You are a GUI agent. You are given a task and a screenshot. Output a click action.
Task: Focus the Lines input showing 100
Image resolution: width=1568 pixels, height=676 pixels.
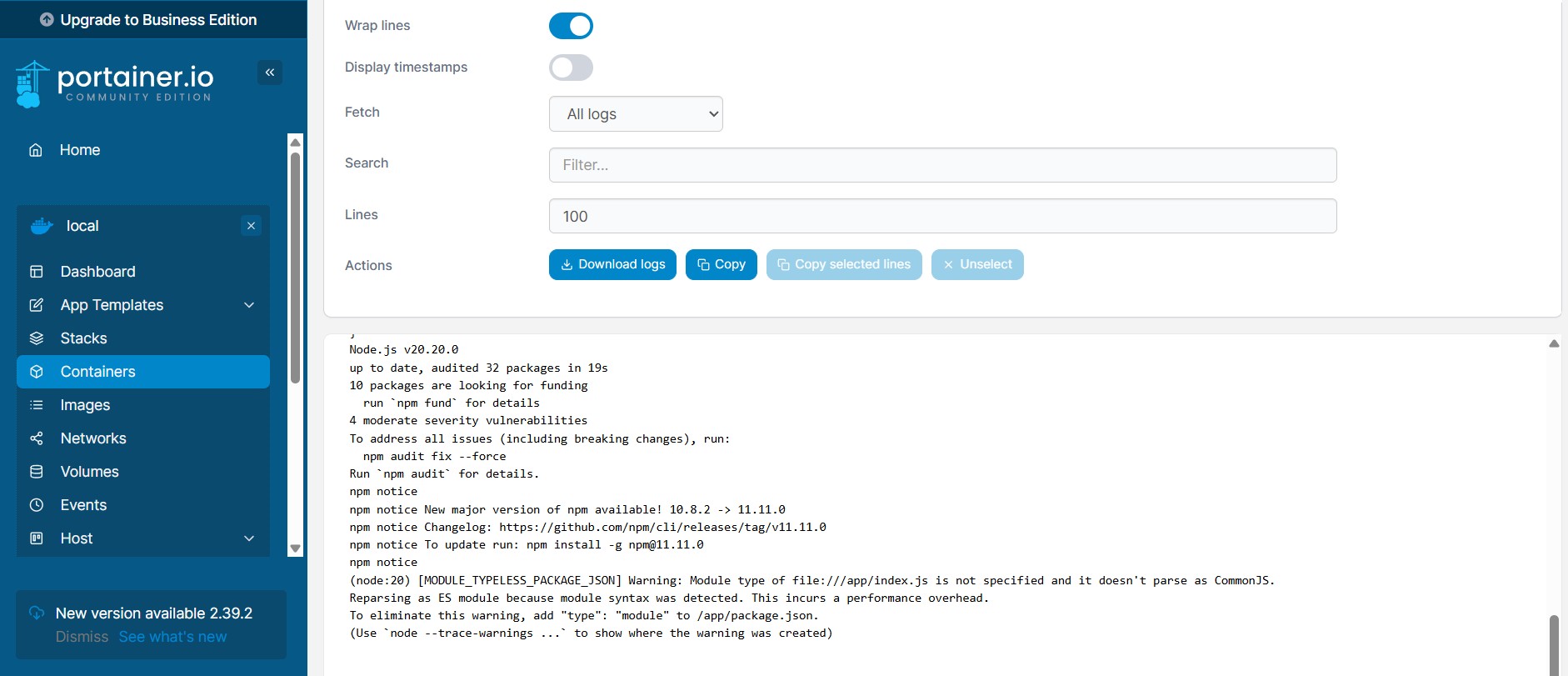pos(942,216)
